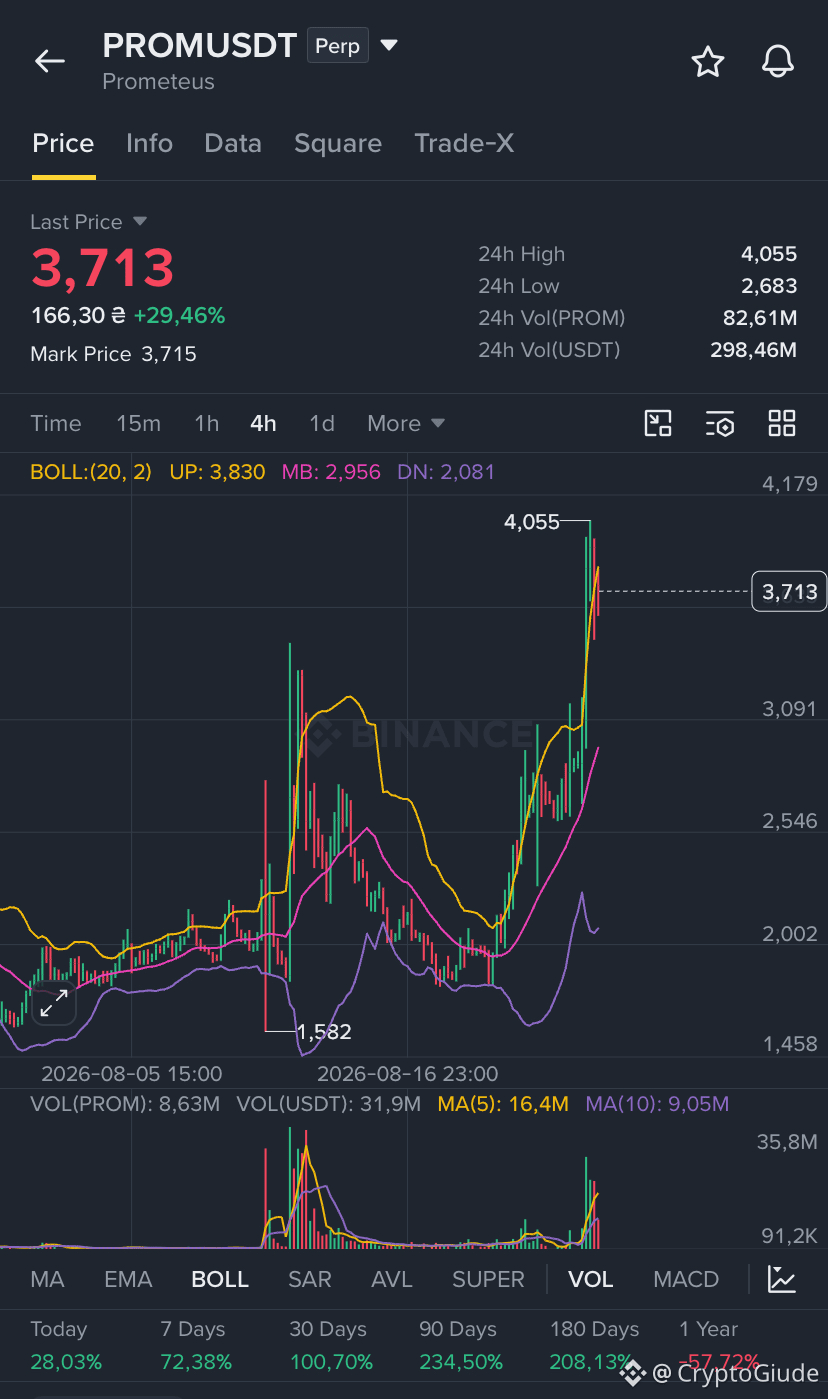828x1399 pixels.
Task: Tap the Prometeus subtitle
Action: tap(158, 82)
